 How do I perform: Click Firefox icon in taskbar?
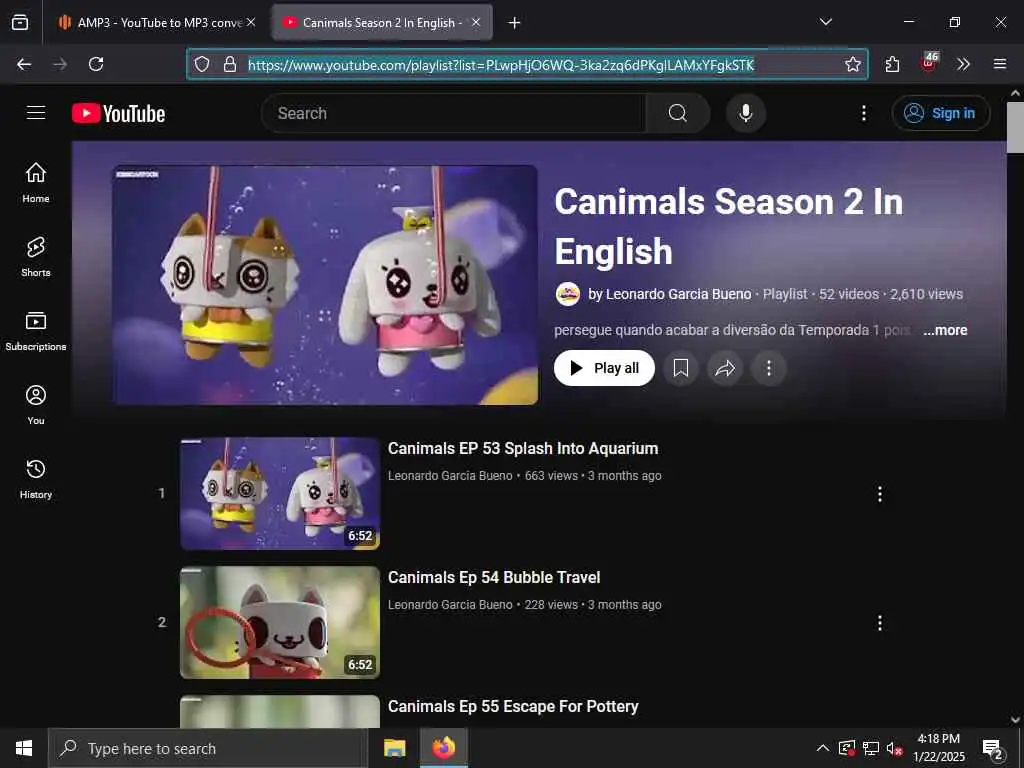(443, 748)
